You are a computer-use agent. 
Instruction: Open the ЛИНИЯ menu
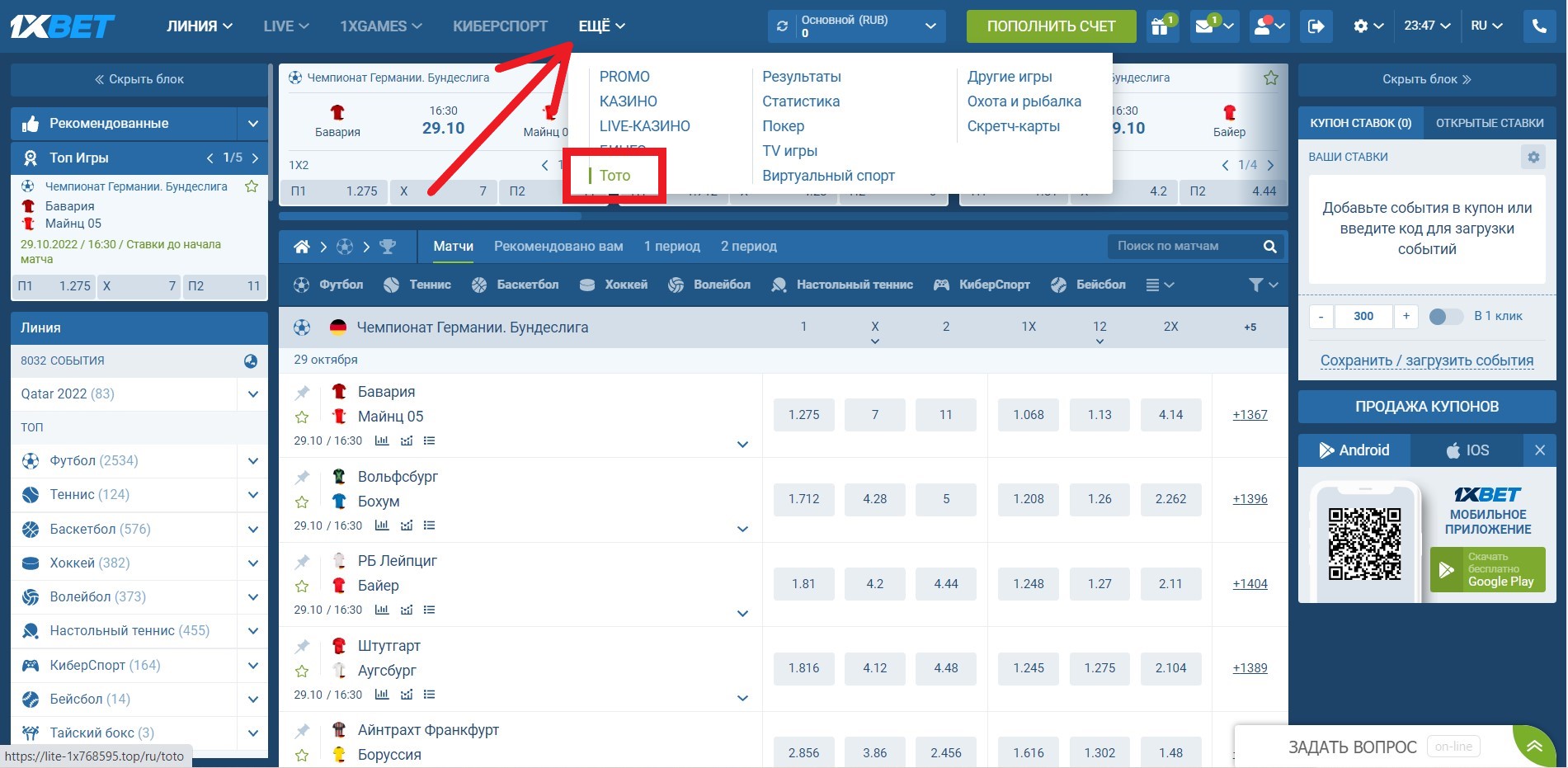pos(200,26)
